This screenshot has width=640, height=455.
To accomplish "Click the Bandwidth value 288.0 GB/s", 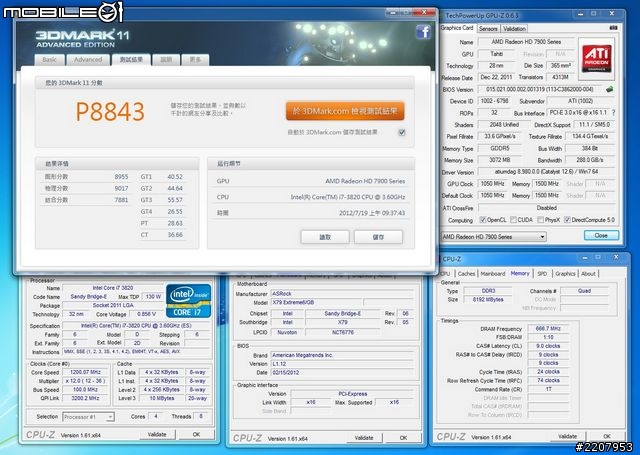I will click(x=590, y=160).
